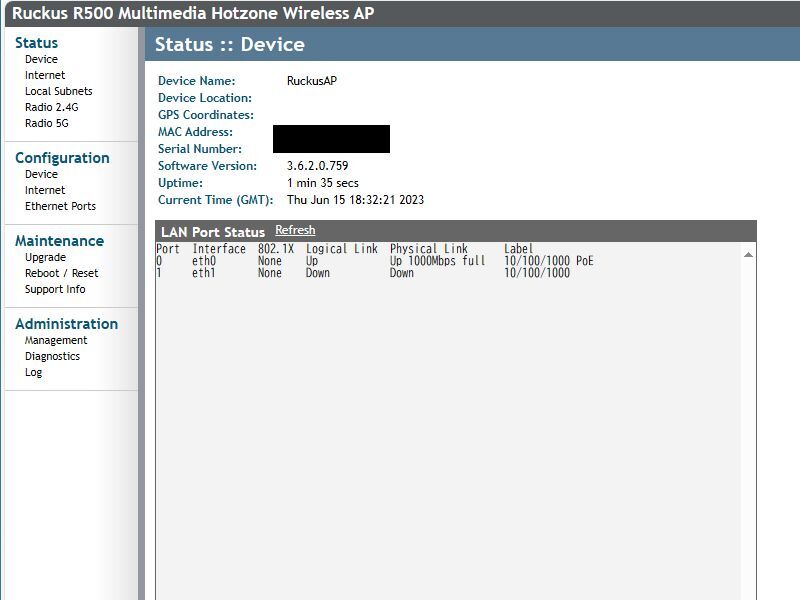Click the Logical Link column header
The height and width of the screenshot is (600, 800).
click(342, 248)
